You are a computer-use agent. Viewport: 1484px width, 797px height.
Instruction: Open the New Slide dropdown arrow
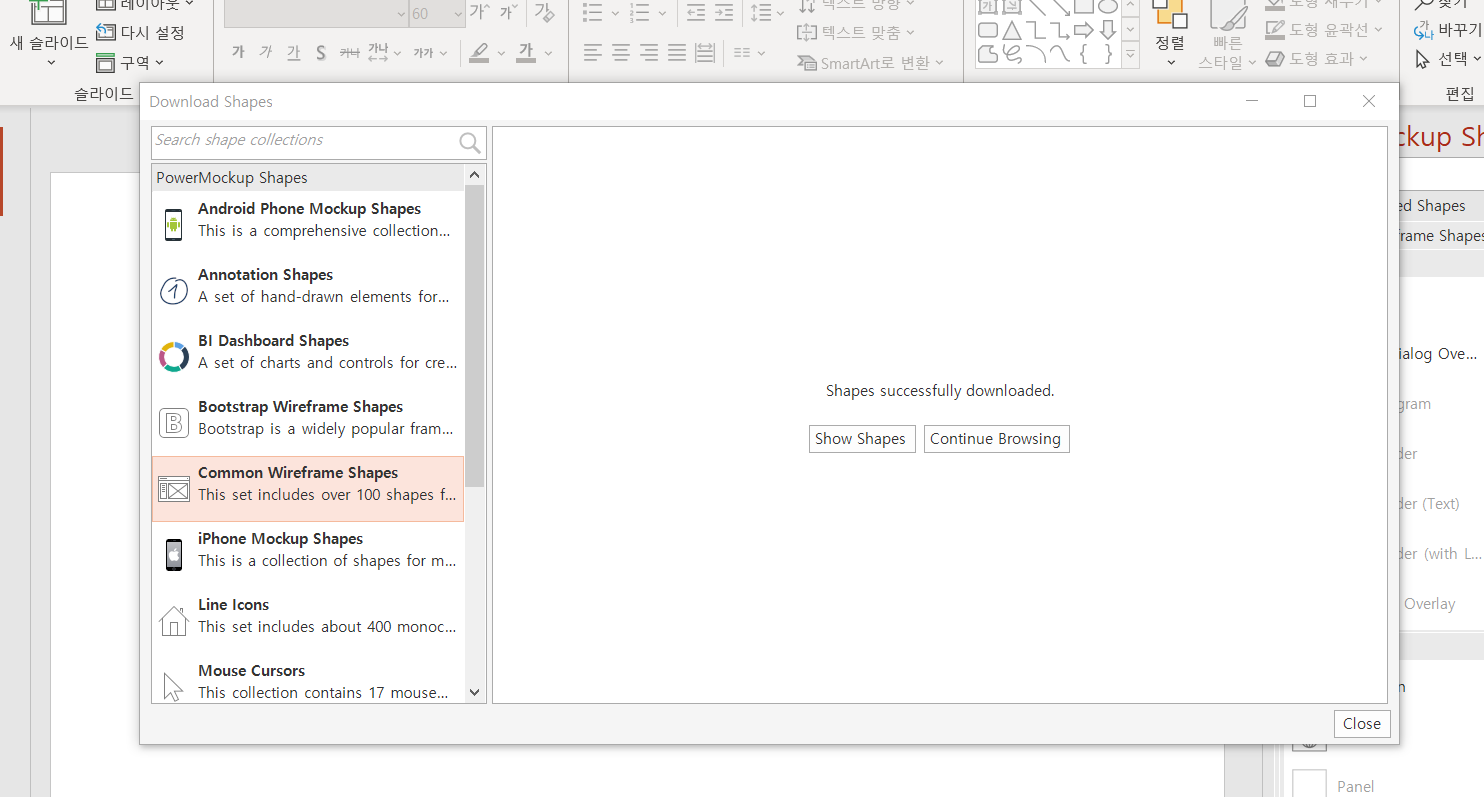pos(50,63)
